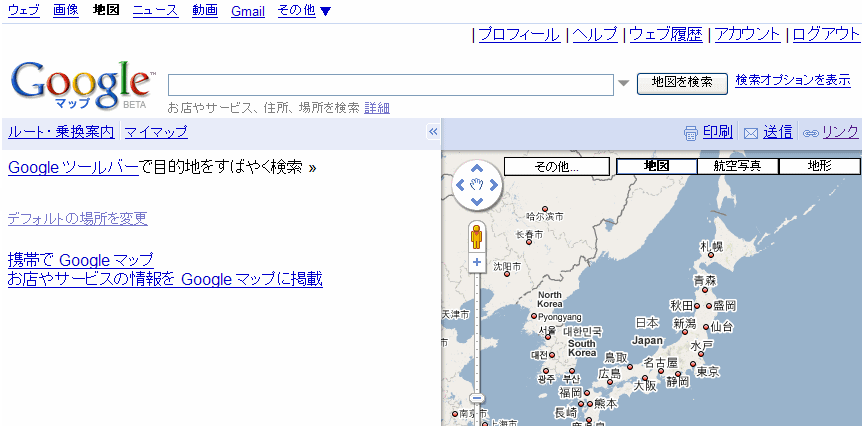
Task: Go to ウェブ in the top bar
Action: tap(24, 10)
